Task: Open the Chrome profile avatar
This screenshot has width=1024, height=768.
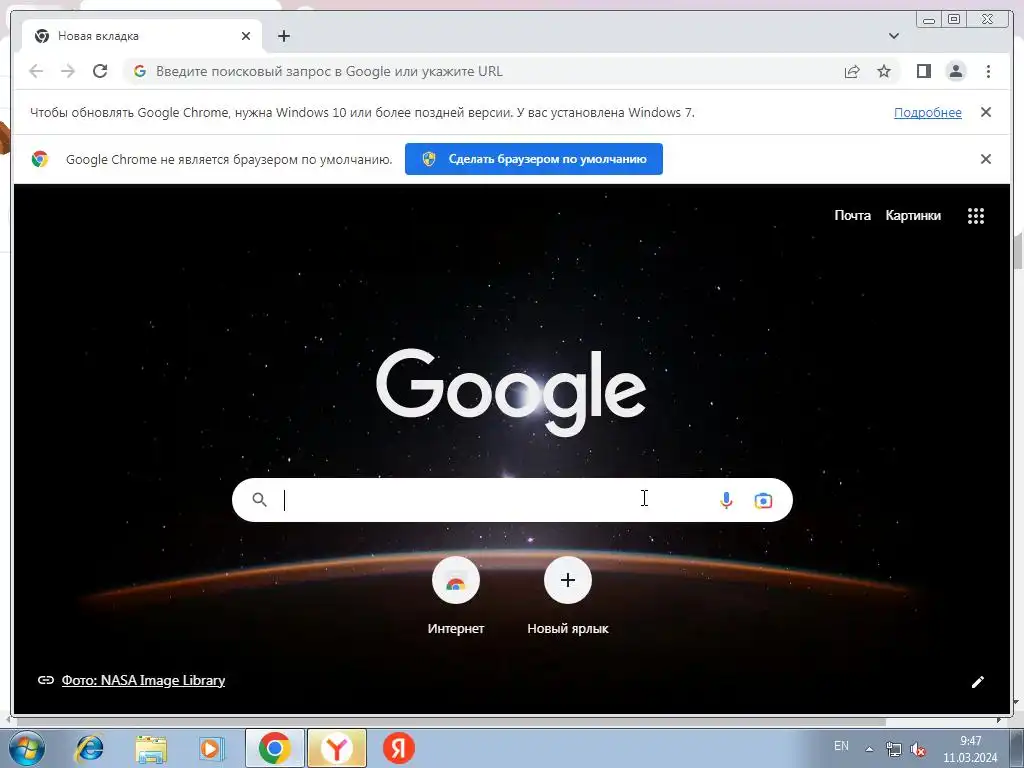Action: click(x=956, y=71)
